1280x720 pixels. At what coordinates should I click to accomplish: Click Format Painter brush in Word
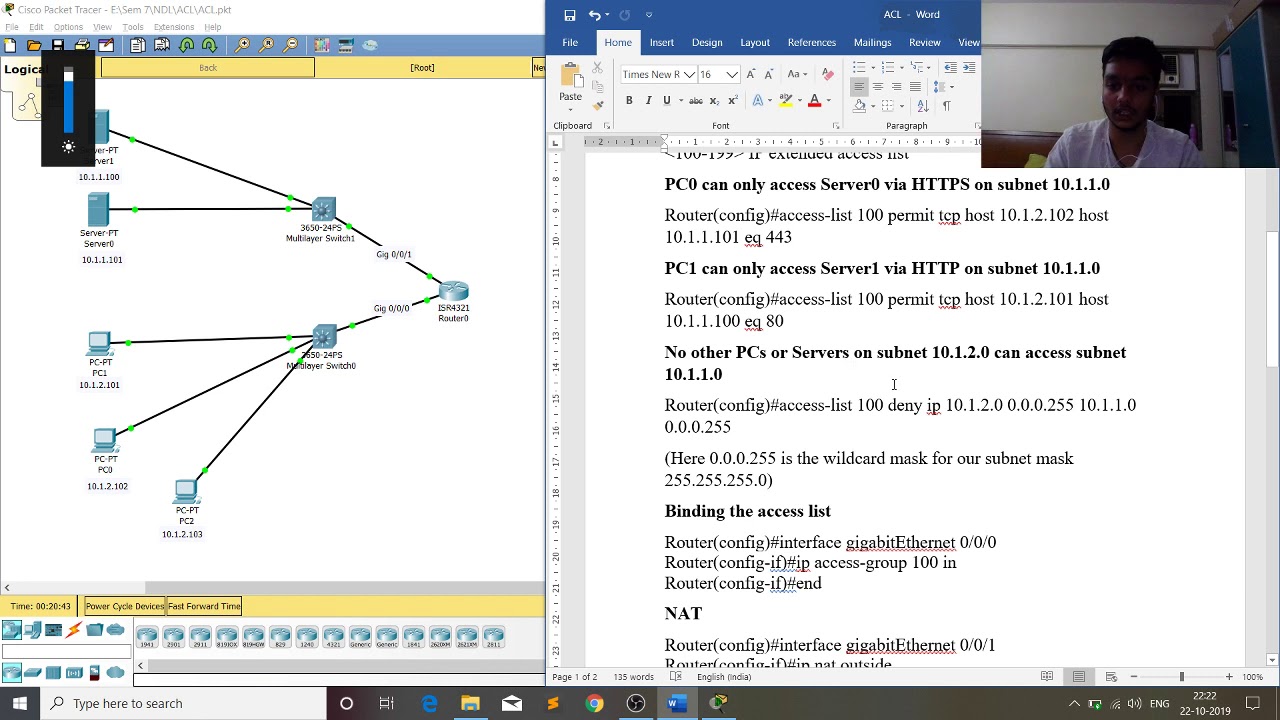point(597,105)
